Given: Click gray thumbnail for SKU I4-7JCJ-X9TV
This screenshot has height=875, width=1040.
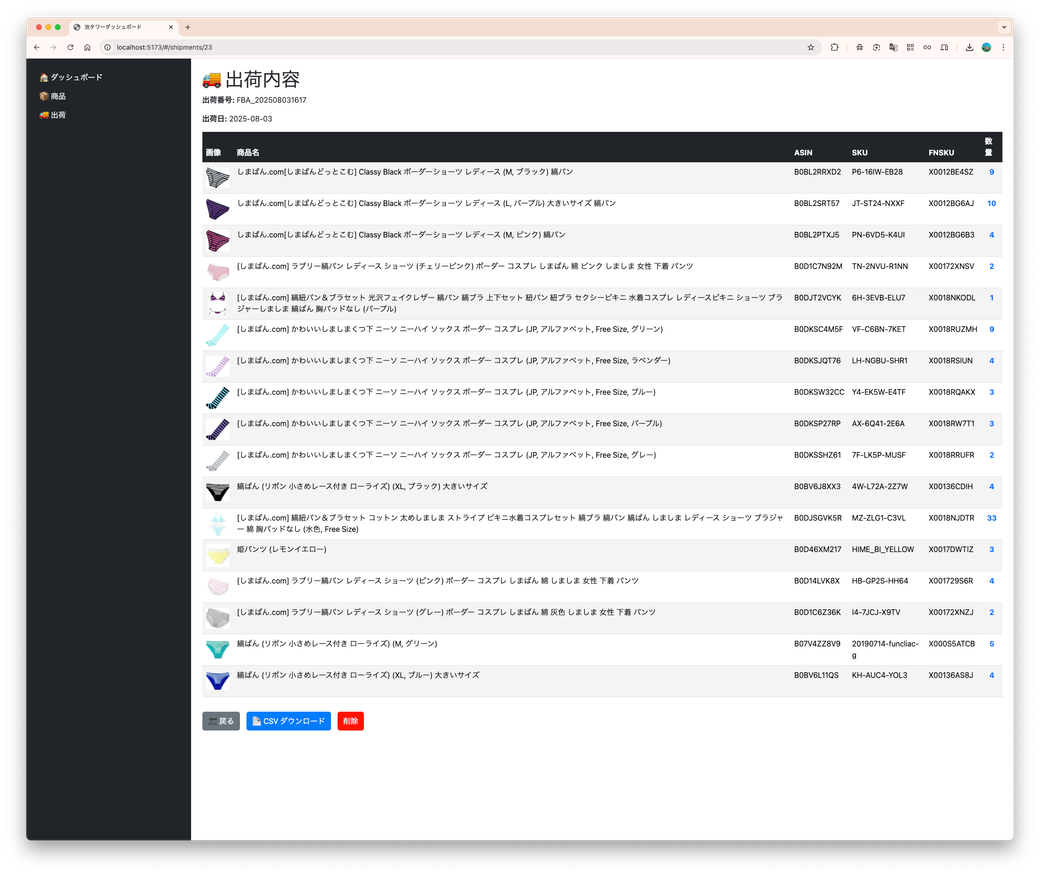Looking at the screenshot, I should pos(218,618).
